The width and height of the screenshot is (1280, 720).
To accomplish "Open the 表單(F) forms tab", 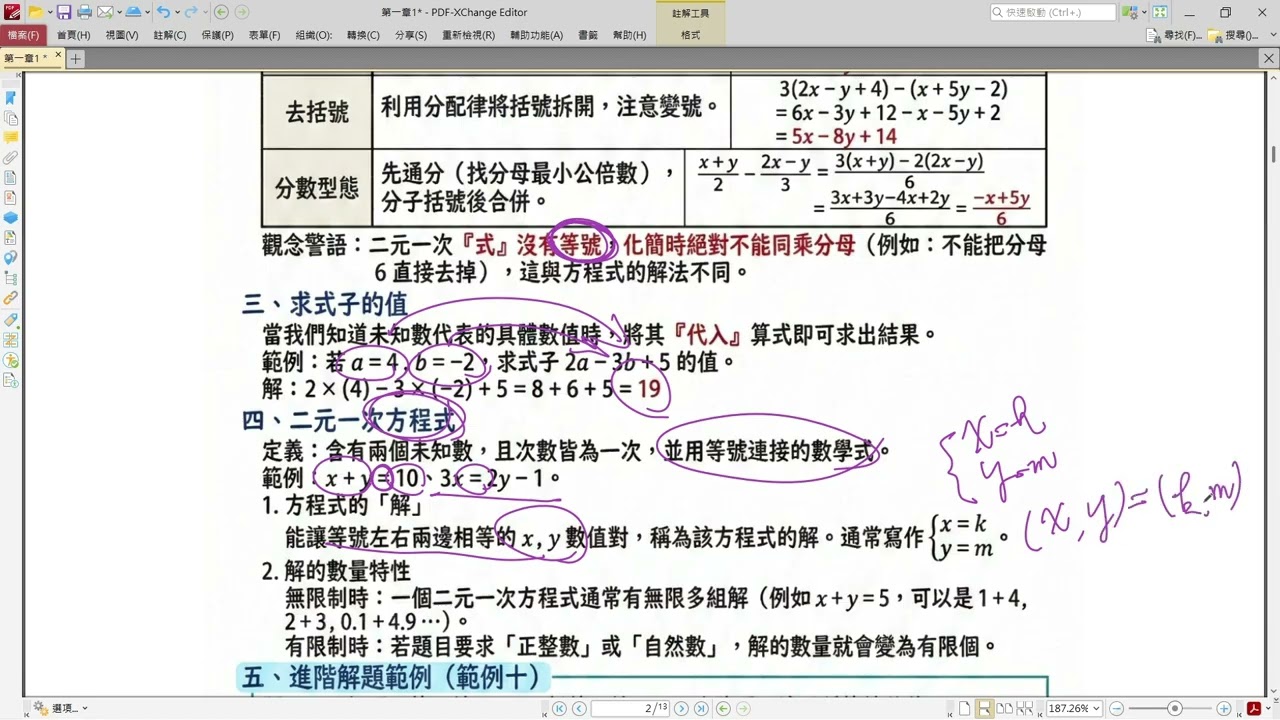I will (265, 35).
